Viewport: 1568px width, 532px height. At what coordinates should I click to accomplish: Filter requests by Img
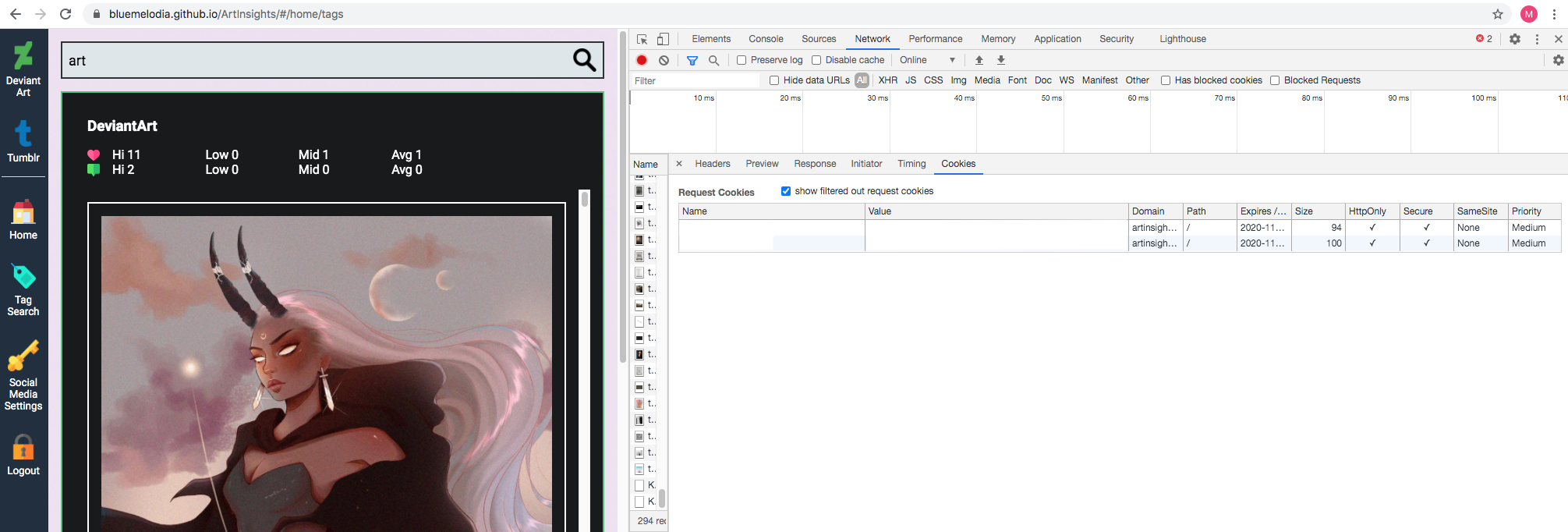958,80
